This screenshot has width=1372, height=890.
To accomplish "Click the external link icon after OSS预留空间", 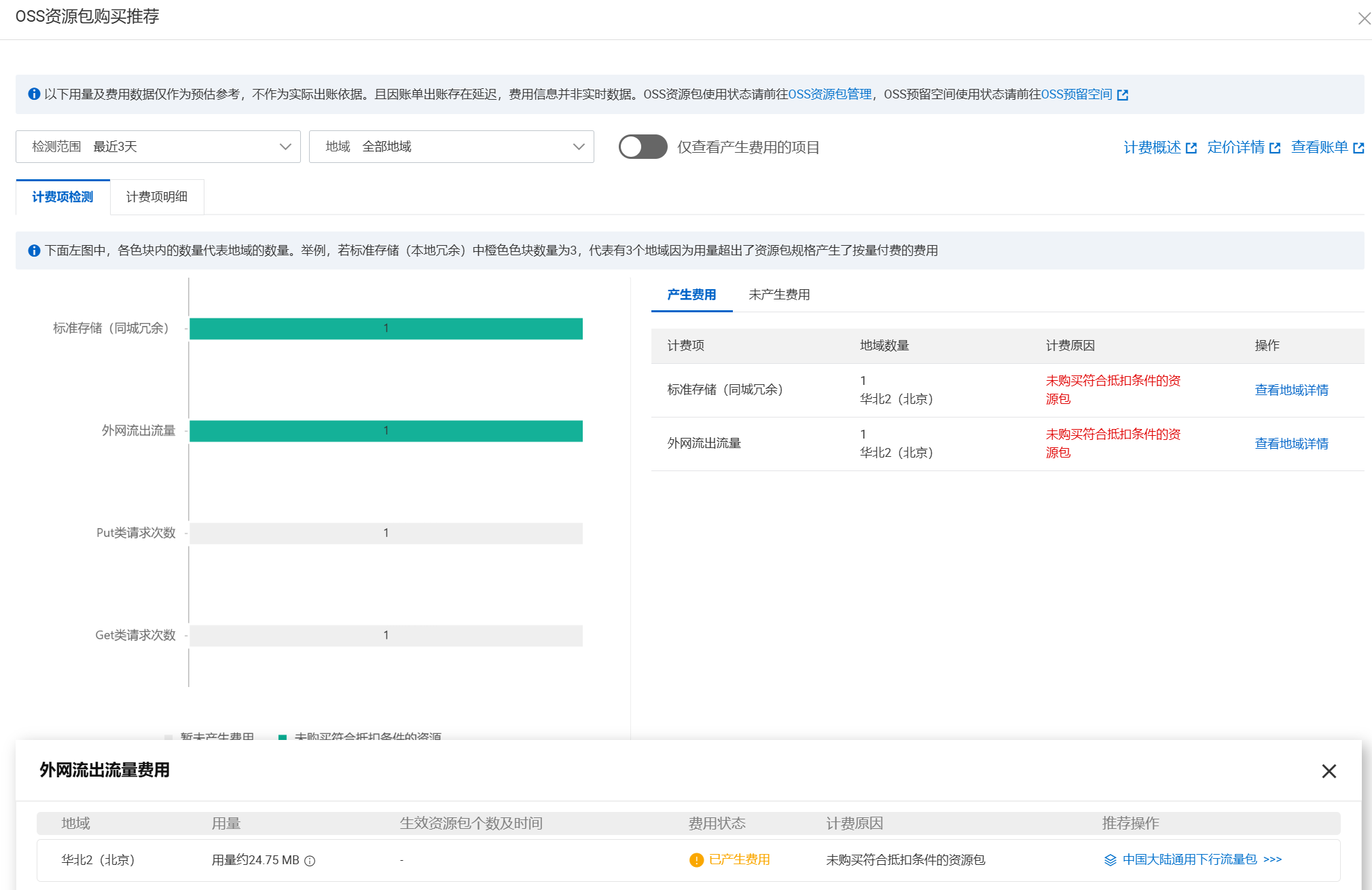I will click(1124, 94).
